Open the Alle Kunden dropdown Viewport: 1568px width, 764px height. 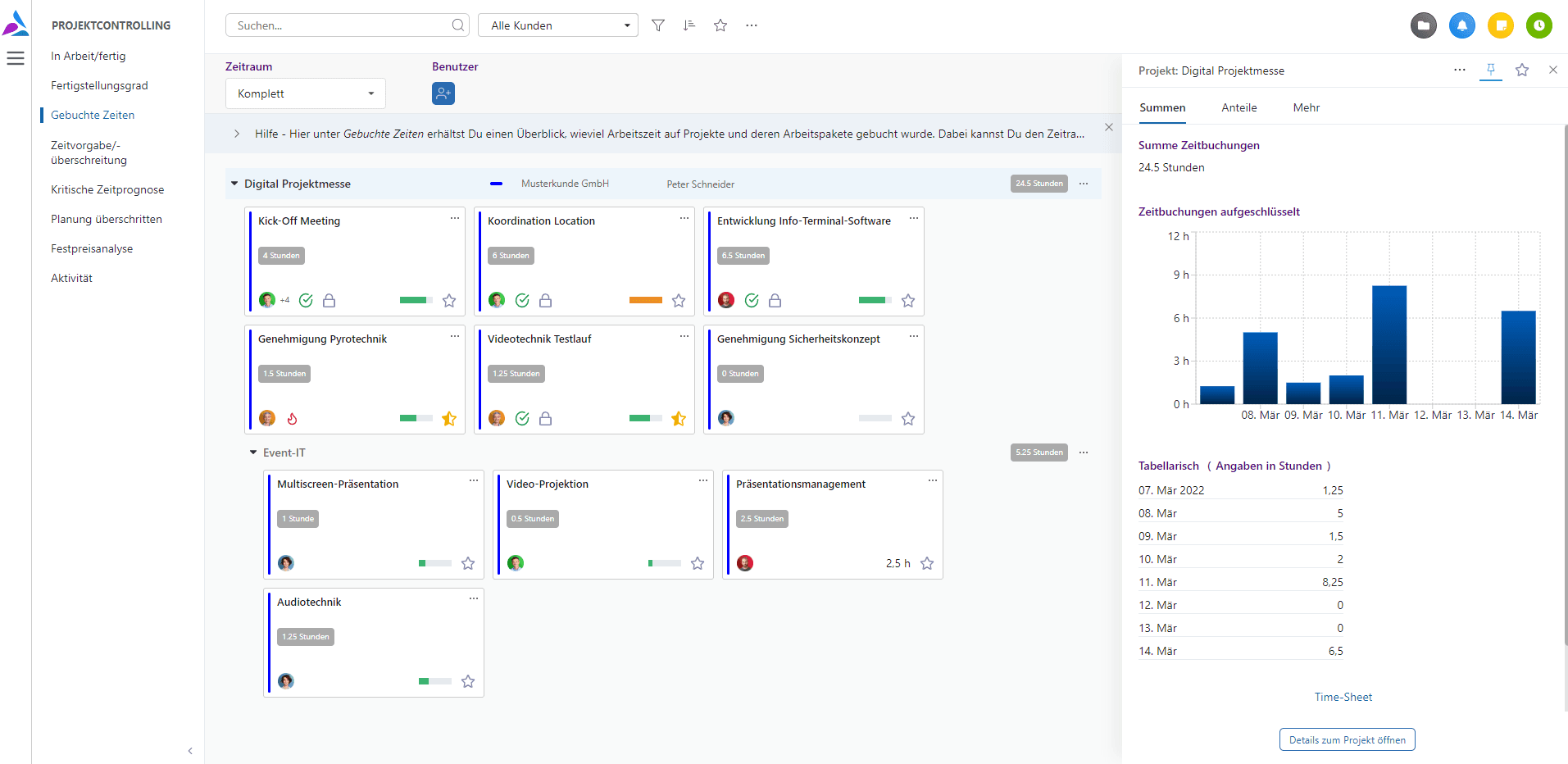(x=557, y=25)
